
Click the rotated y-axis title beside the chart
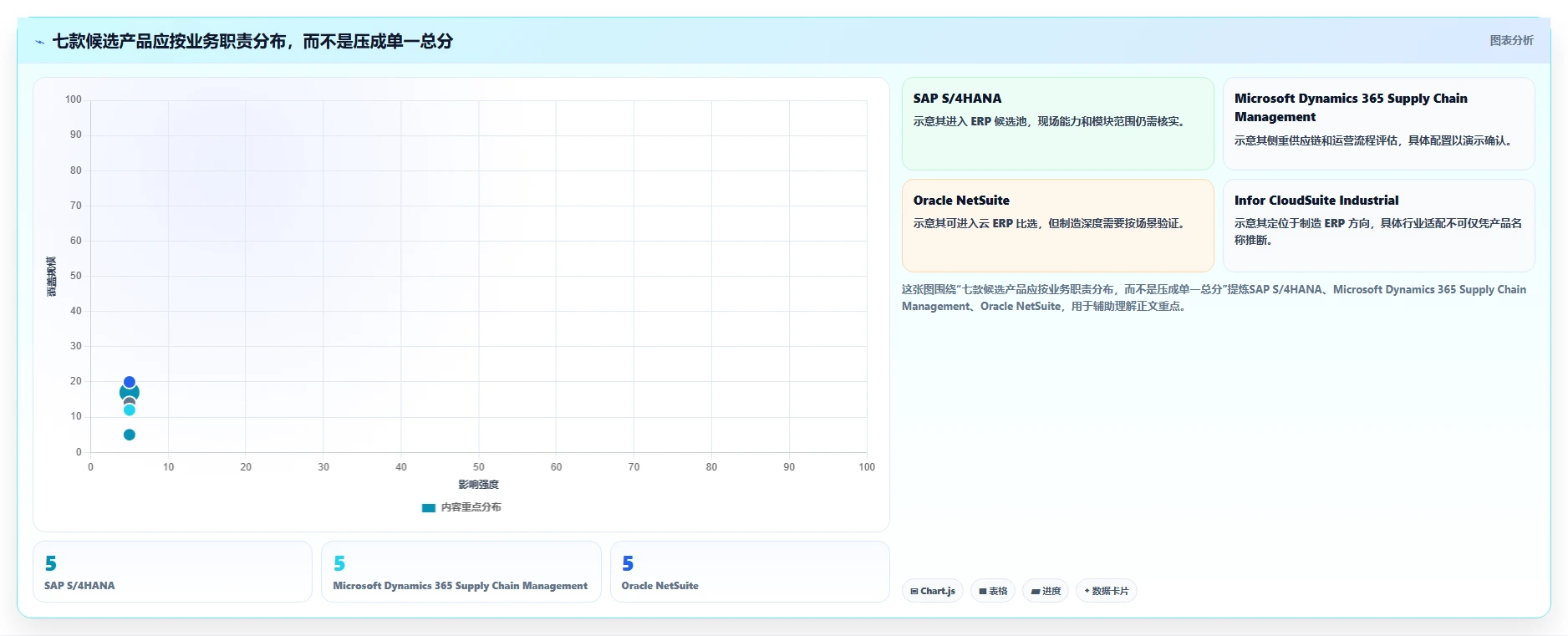coord(51,277)
